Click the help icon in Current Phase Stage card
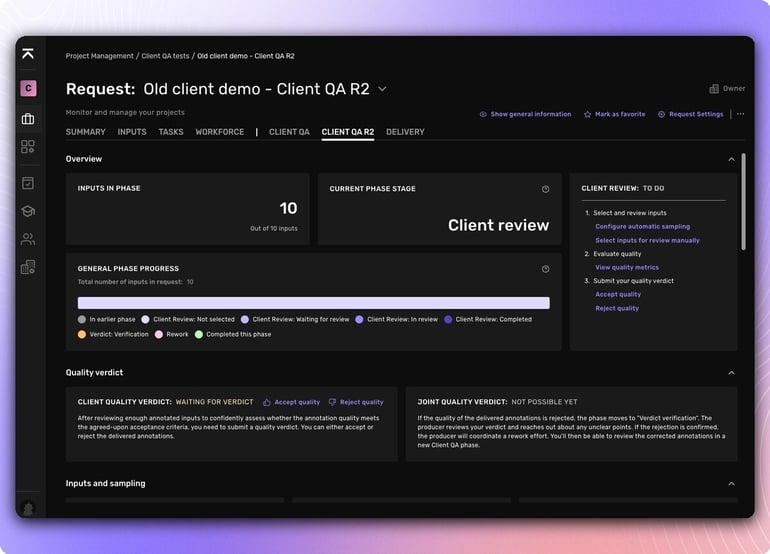Screen dimensions: 770x554 pos(545,189)
